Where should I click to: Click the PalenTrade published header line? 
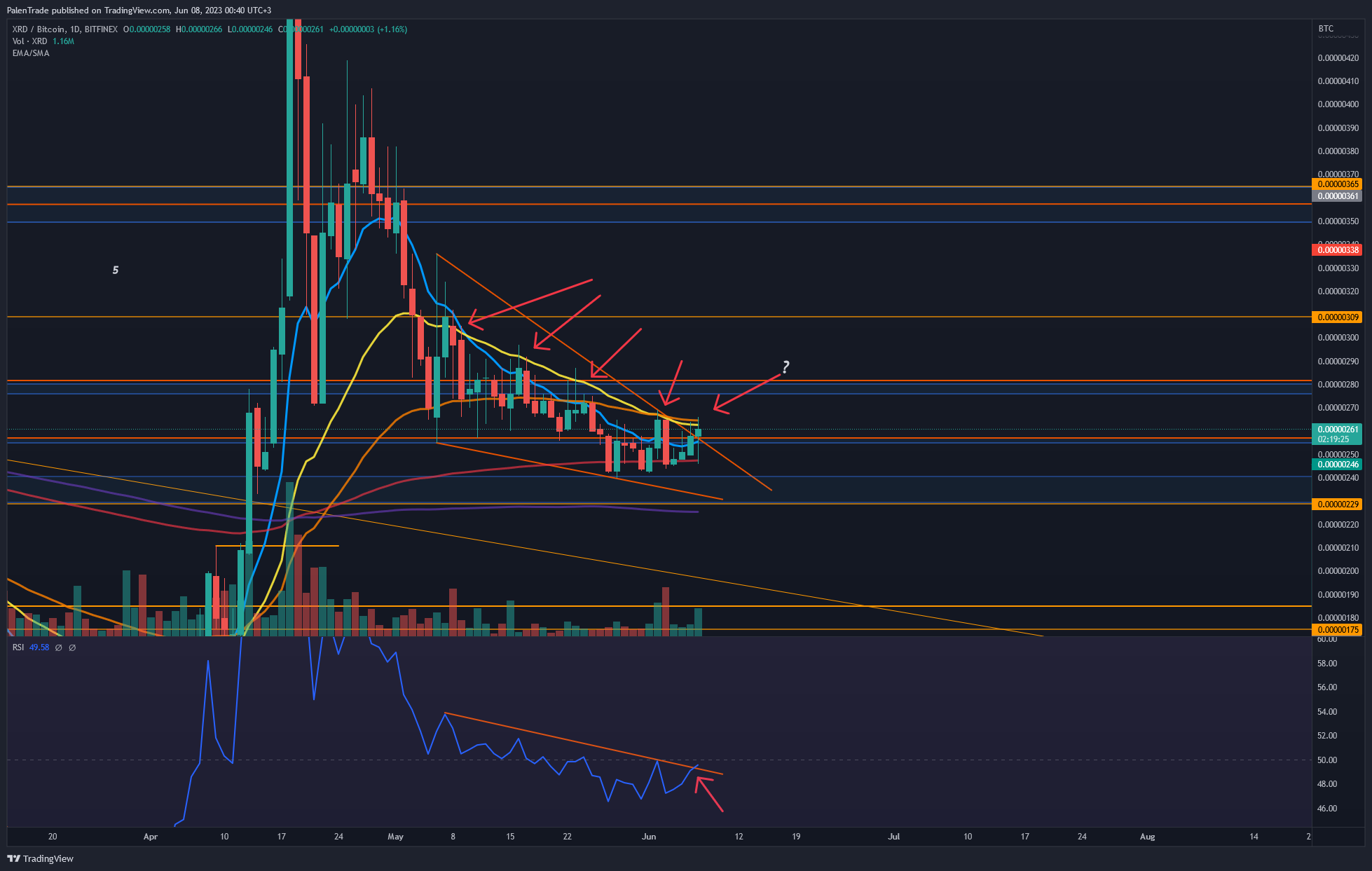(139, 10)
